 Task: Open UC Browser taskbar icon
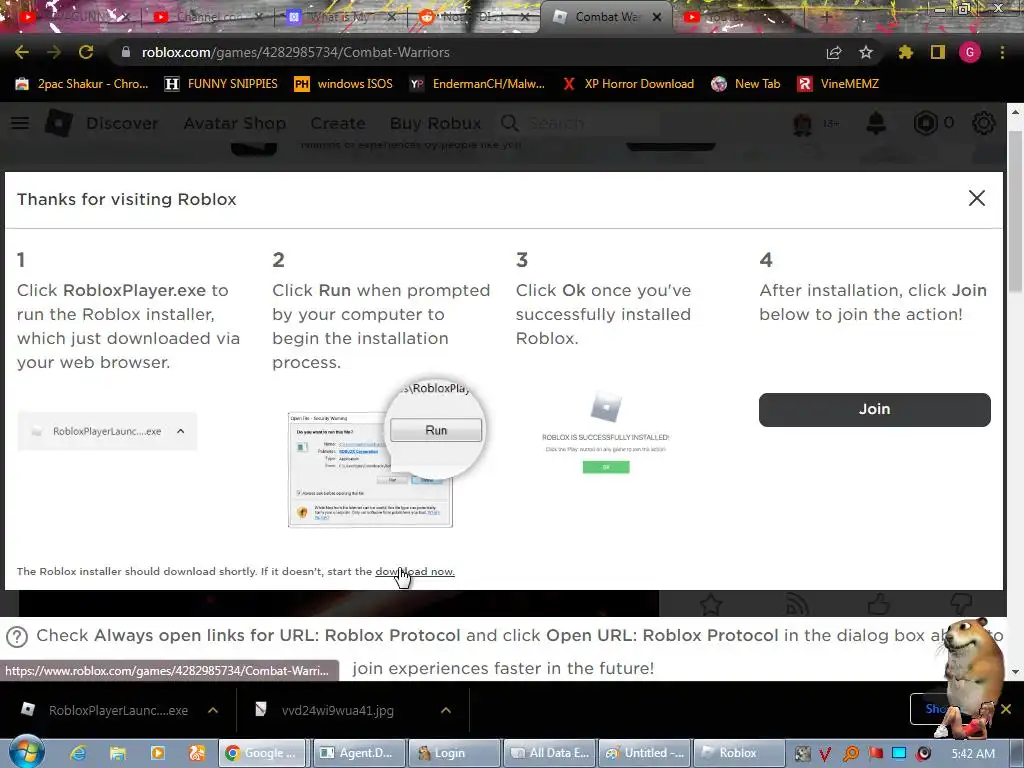pyautogui.click(x=197, y=753)
